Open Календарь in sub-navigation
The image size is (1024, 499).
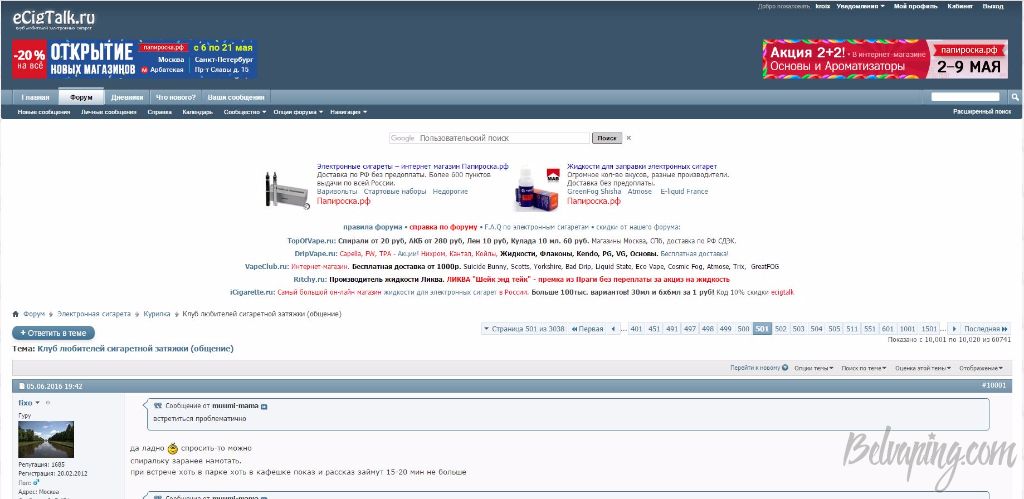[x=197, y=112]
